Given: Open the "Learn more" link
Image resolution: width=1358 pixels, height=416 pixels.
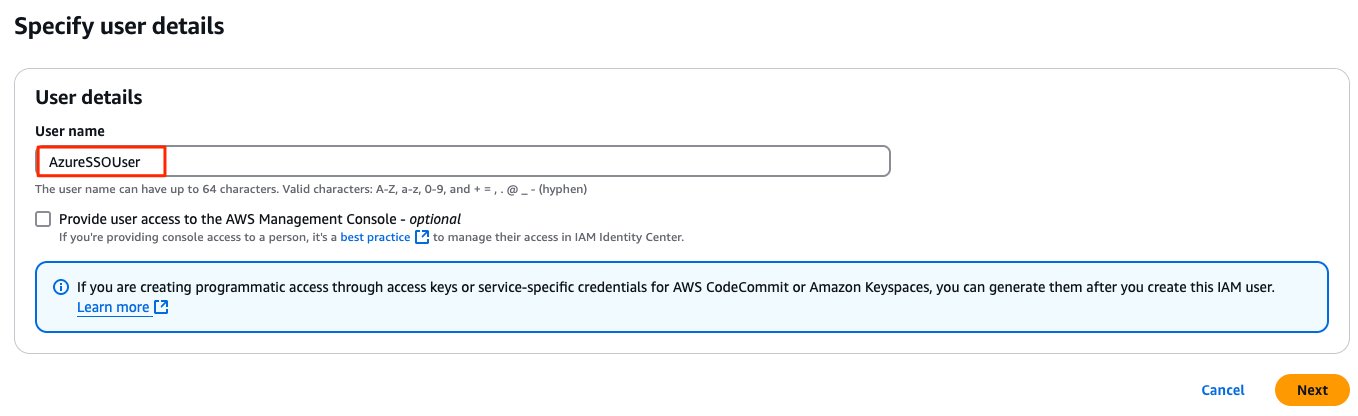Looking at the screenshot, I should pyautogui.click(x=113, y=307).
